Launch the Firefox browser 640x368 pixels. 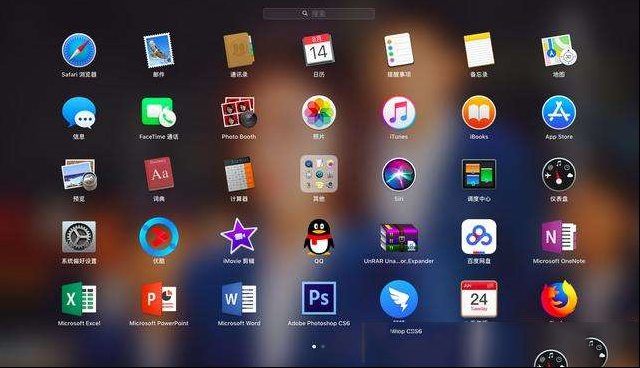tap(559, 299)
